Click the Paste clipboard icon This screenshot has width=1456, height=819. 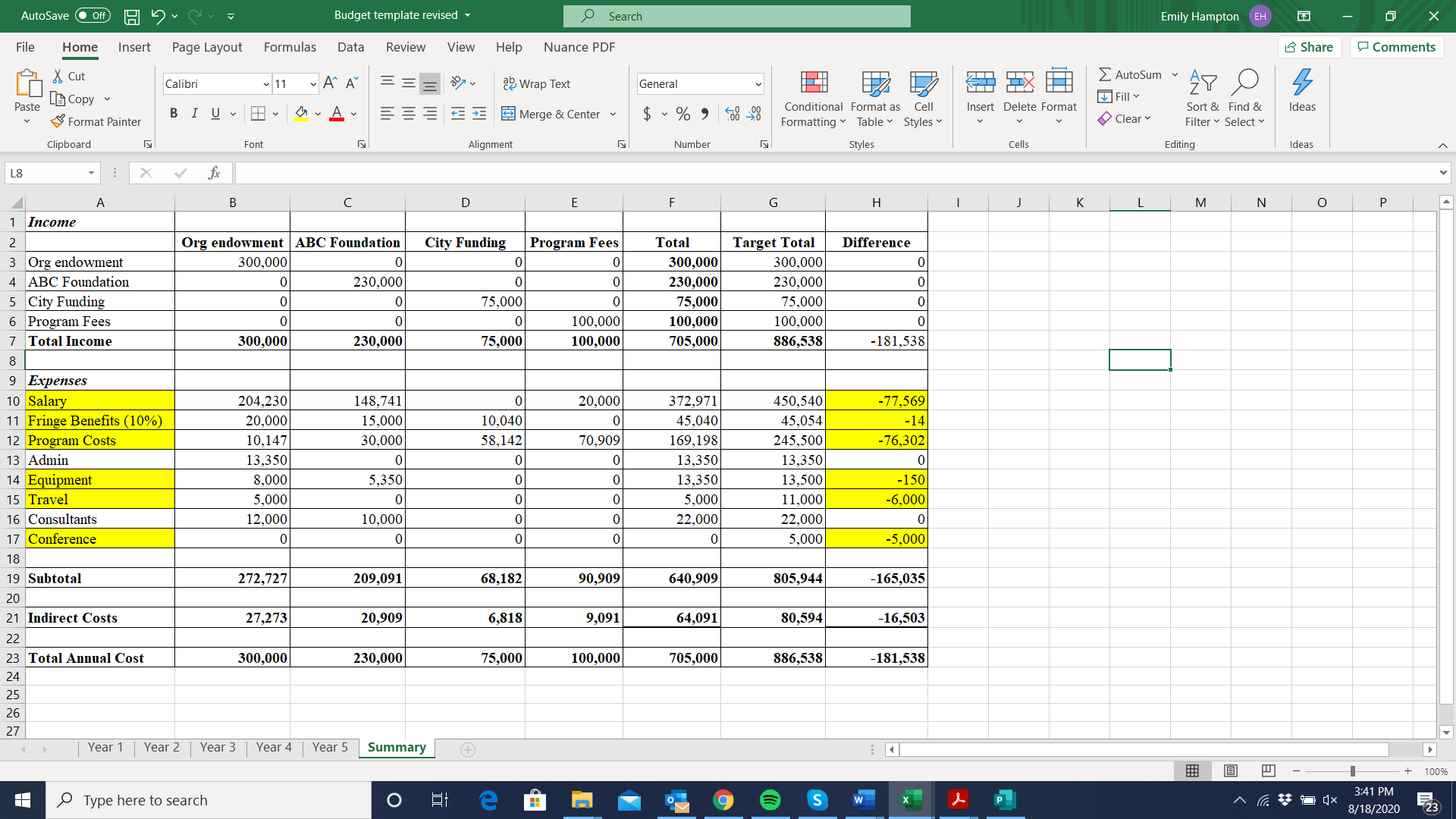click(28, 83)
